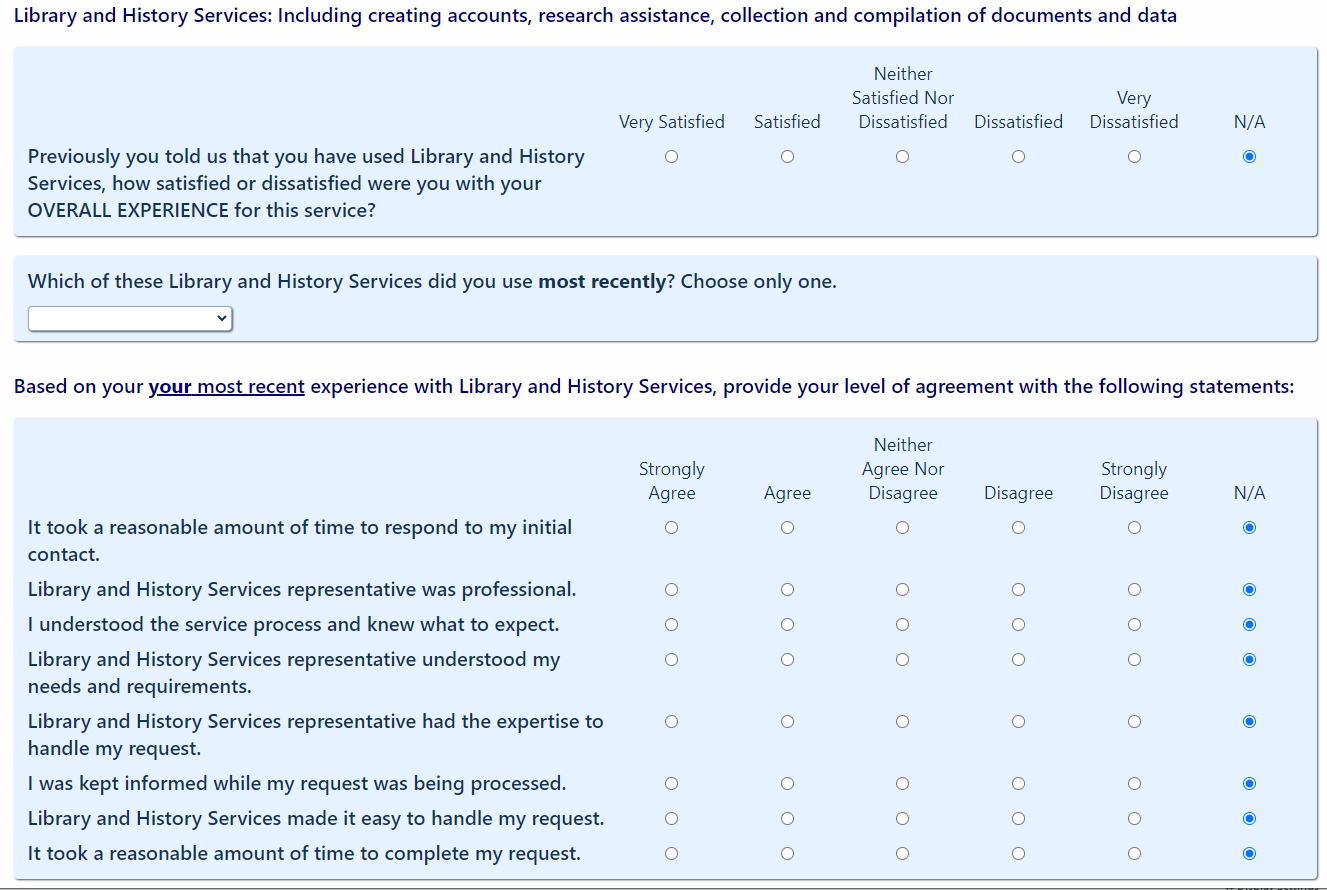
Task: Pick Disagree for made it easy to handle request
Action: (1018, 819)
